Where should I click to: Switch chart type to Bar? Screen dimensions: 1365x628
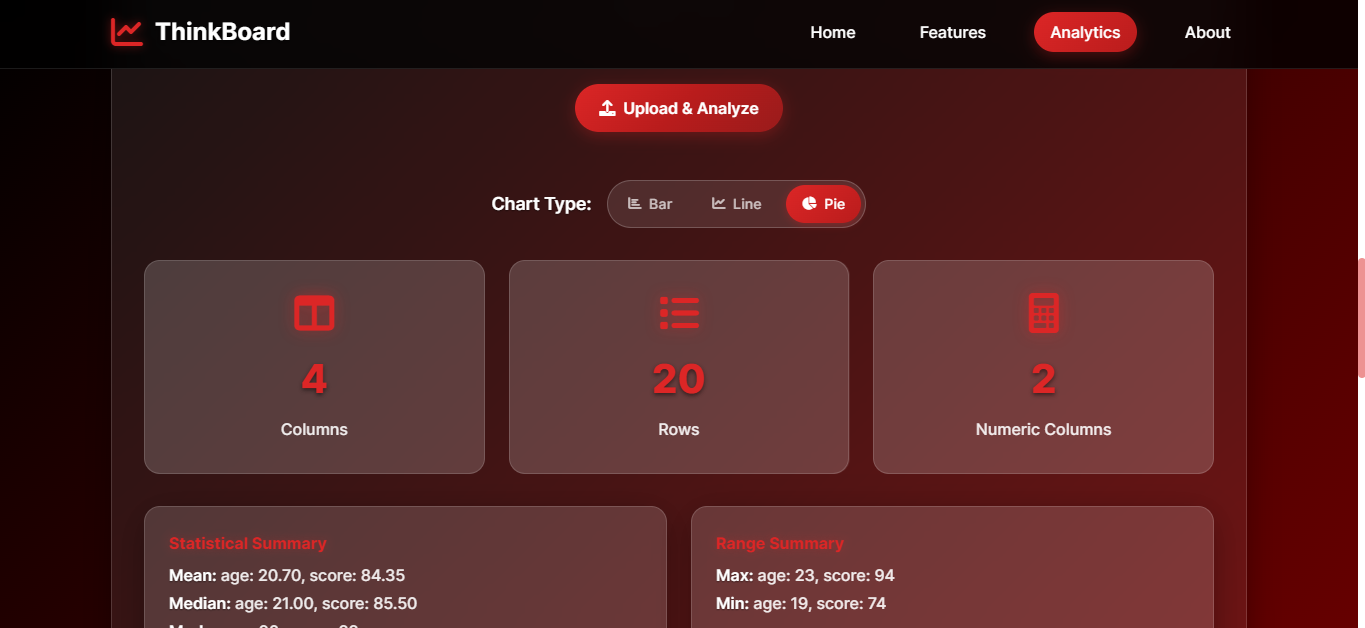point(650,203)
